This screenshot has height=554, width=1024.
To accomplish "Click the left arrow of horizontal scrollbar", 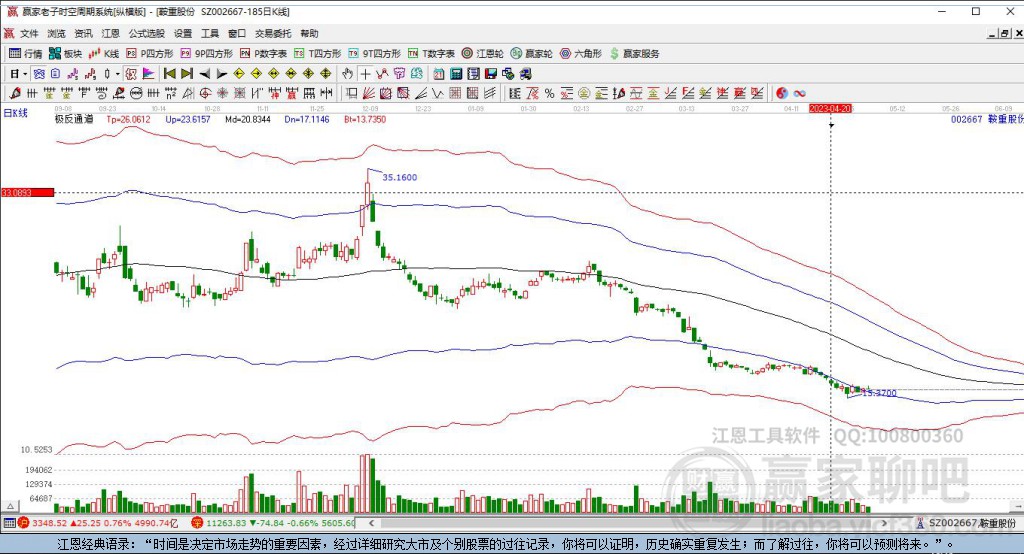I will (x=372, y=523).
